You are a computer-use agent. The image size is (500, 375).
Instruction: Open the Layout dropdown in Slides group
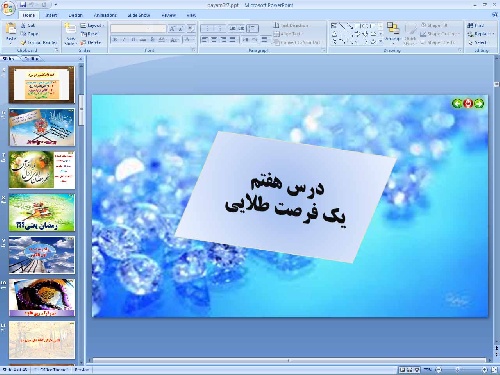tap(92, 26)
